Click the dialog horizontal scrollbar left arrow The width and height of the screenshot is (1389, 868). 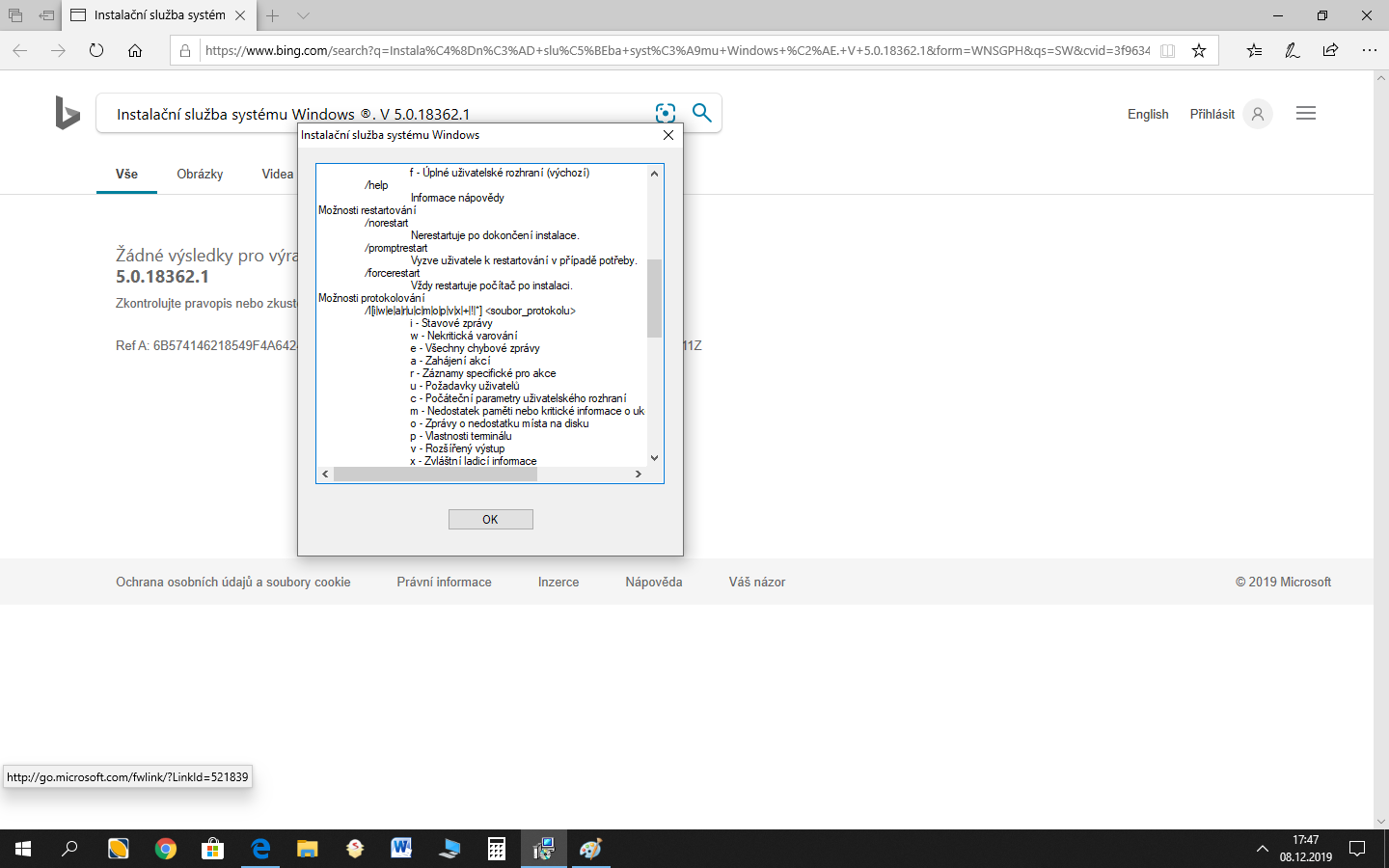tap(325, 475)
